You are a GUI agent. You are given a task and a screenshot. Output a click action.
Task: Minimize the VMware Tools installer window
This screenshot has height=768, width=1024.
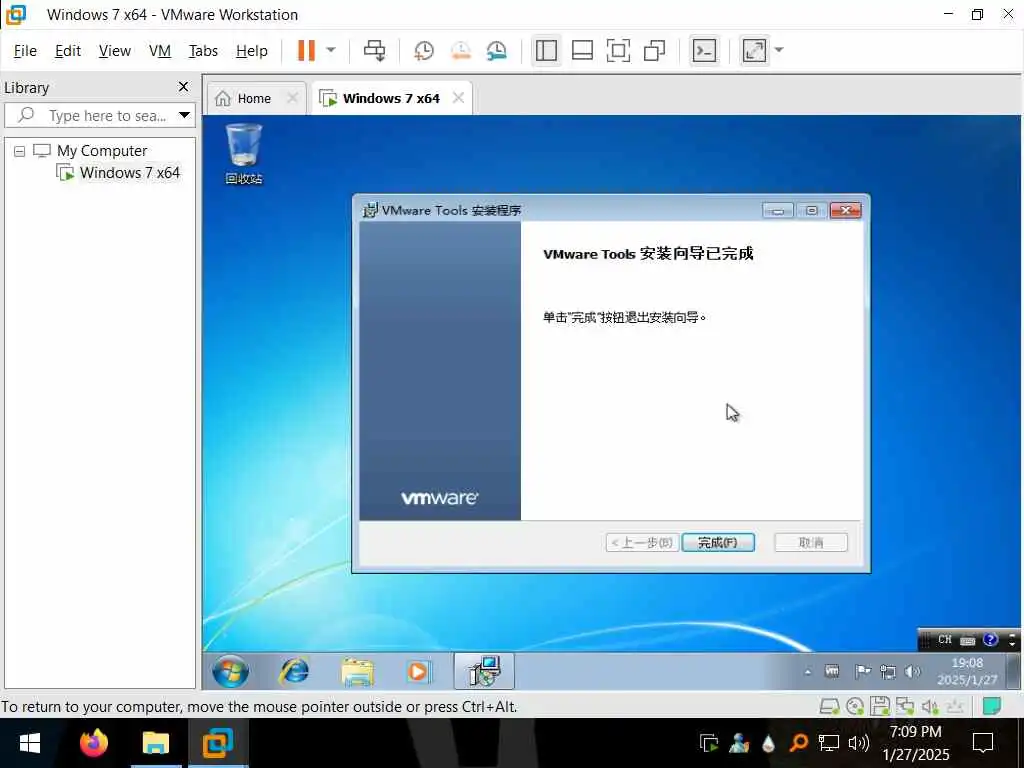click(778, 210)
